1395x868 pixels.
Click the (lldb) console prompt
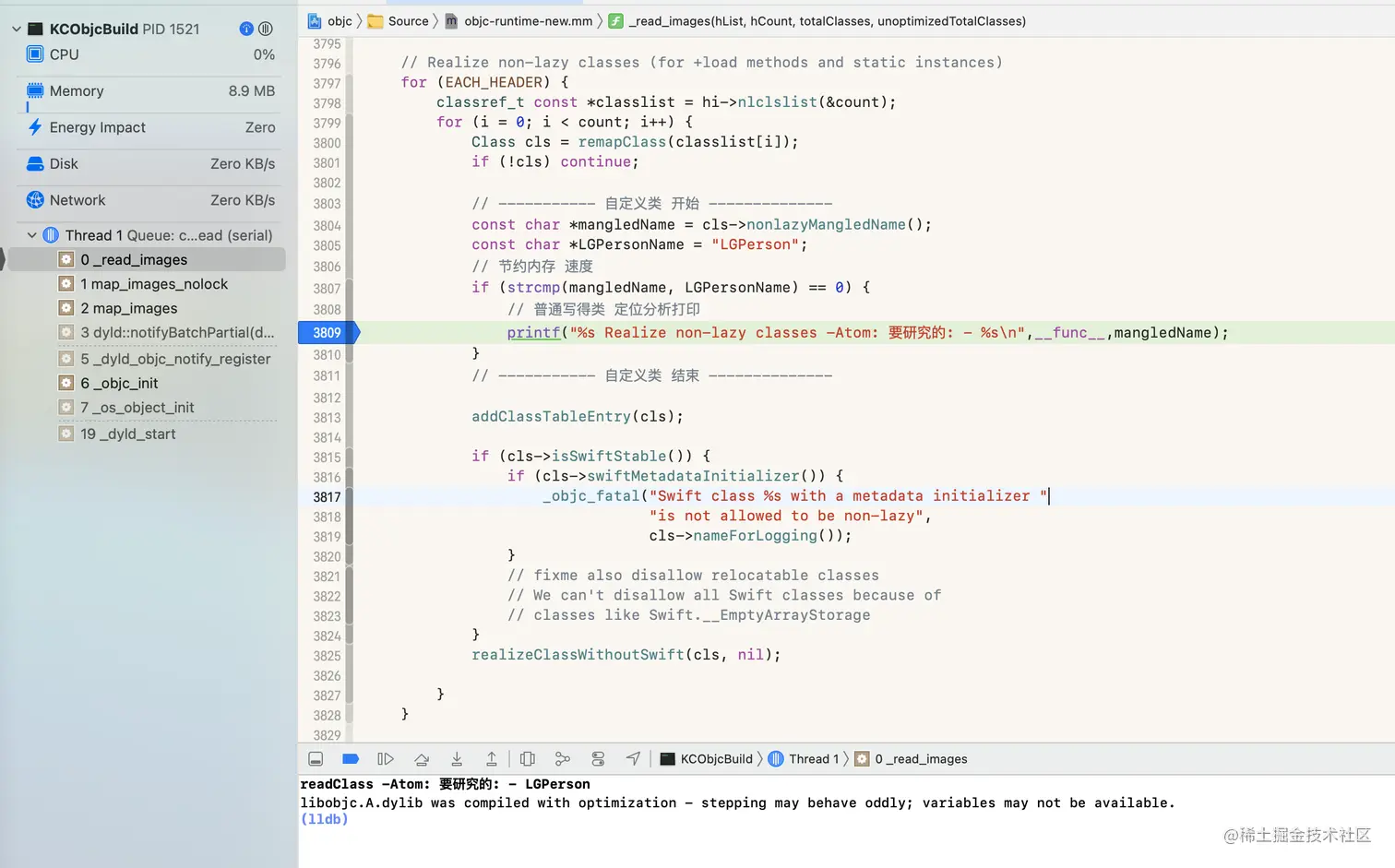pyautogui.click(x=325, y=819)
